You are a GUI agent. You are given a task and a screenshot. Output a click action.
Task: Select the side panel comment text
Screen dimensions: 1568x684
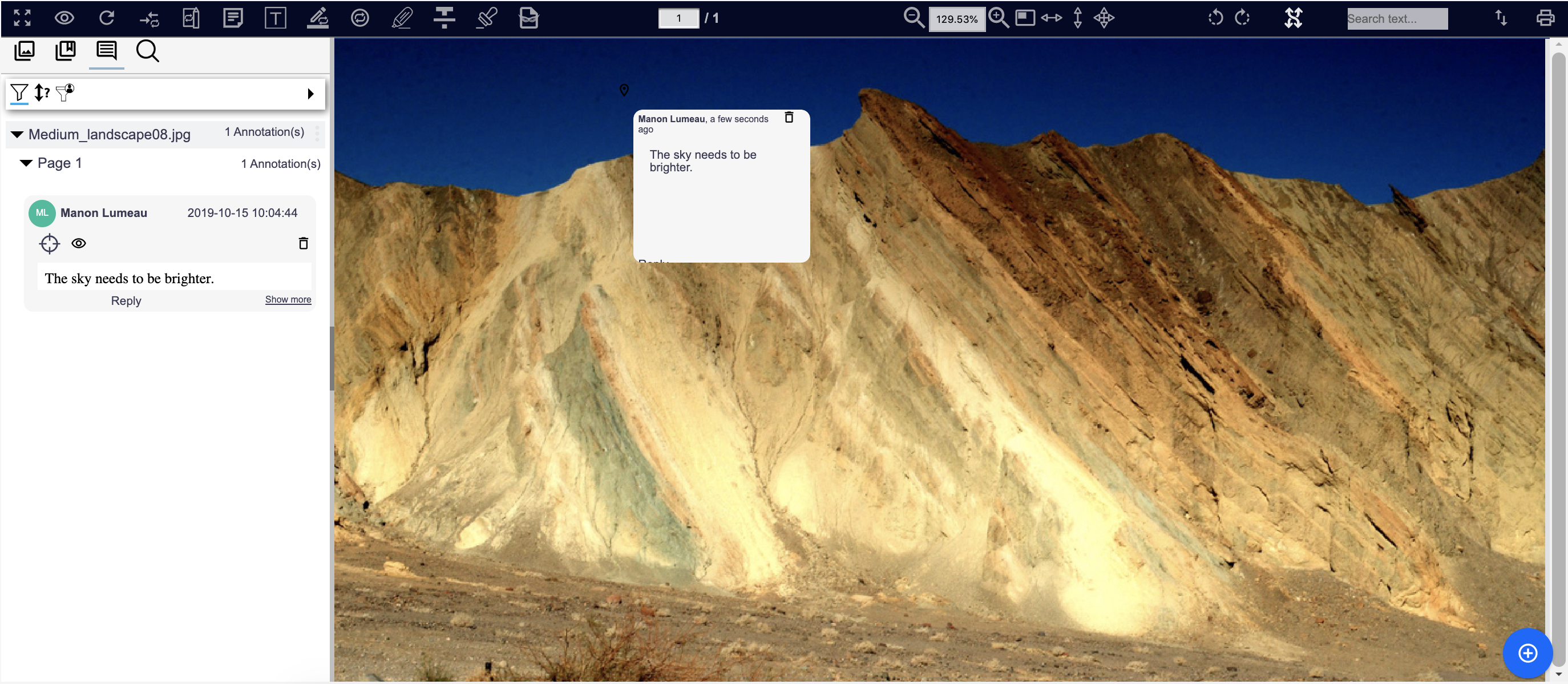point(129,279)
